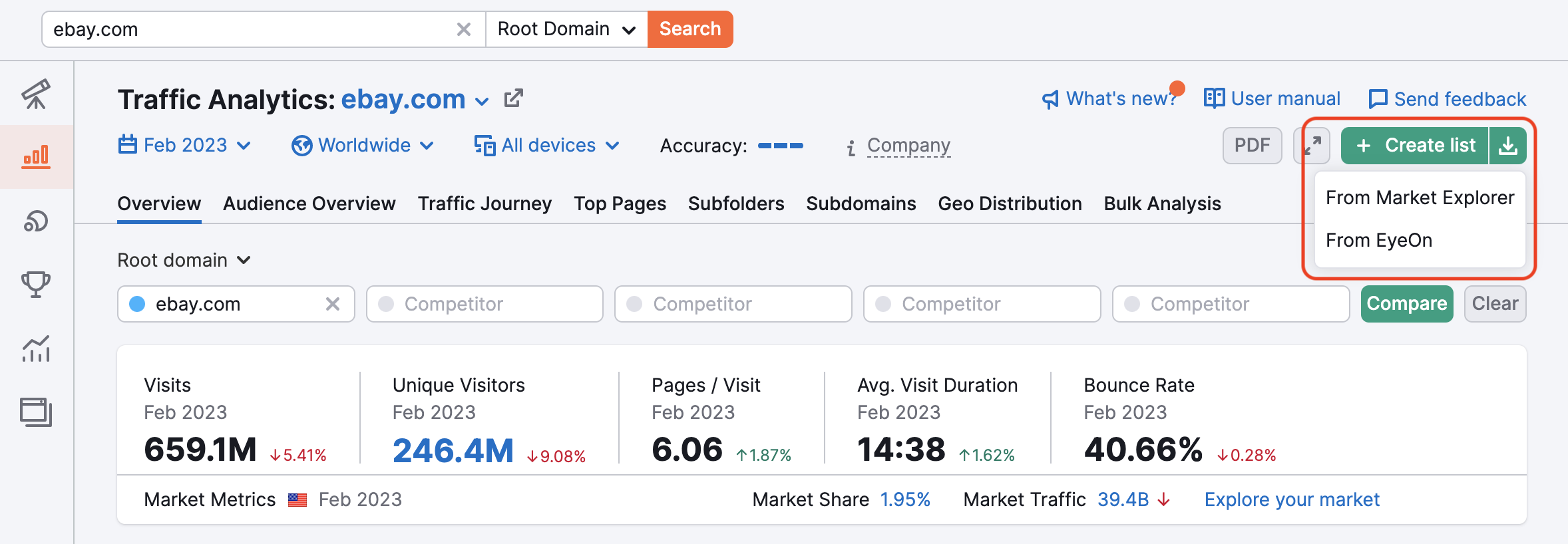The image size is (1568, 544).
Task: Open the Subdomains tab
Action: (x=861, y=204)
